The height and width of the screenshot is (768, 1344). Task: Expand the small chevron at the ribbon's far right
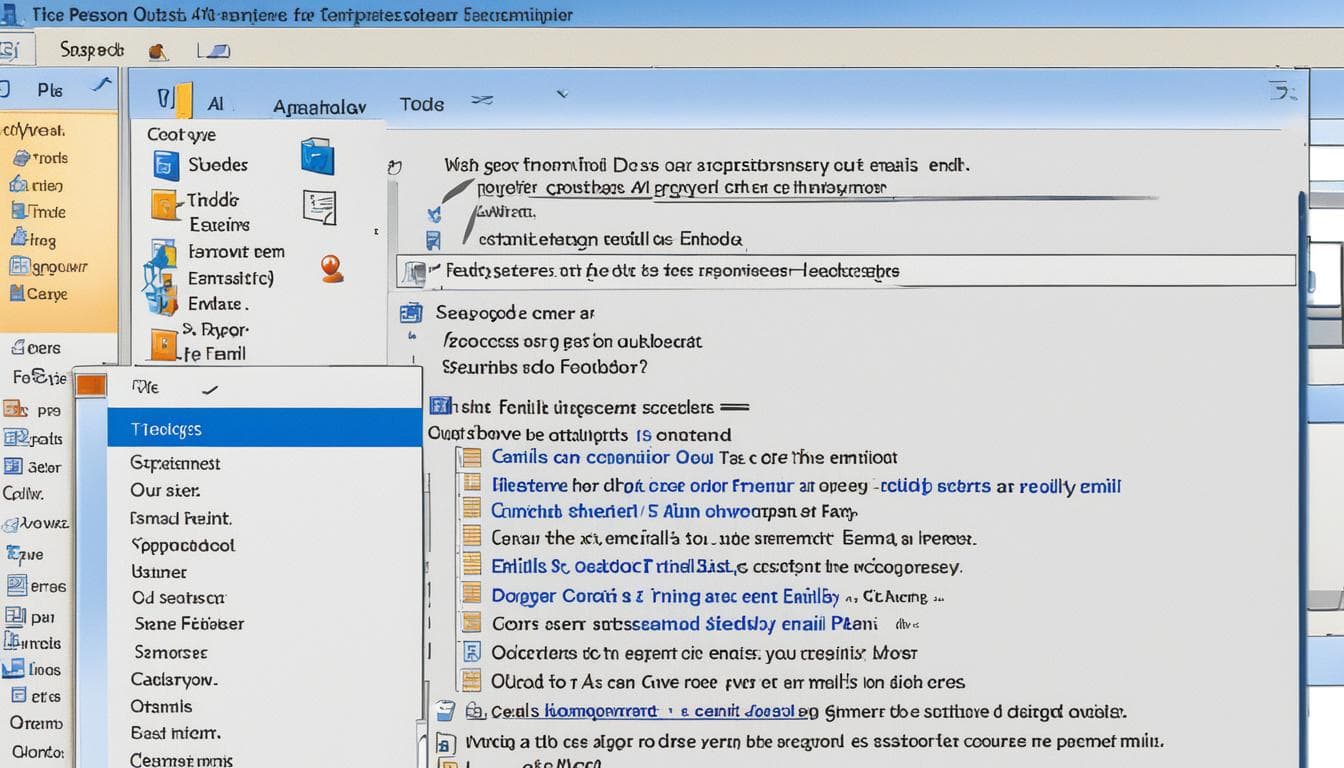click(1282, 91)
